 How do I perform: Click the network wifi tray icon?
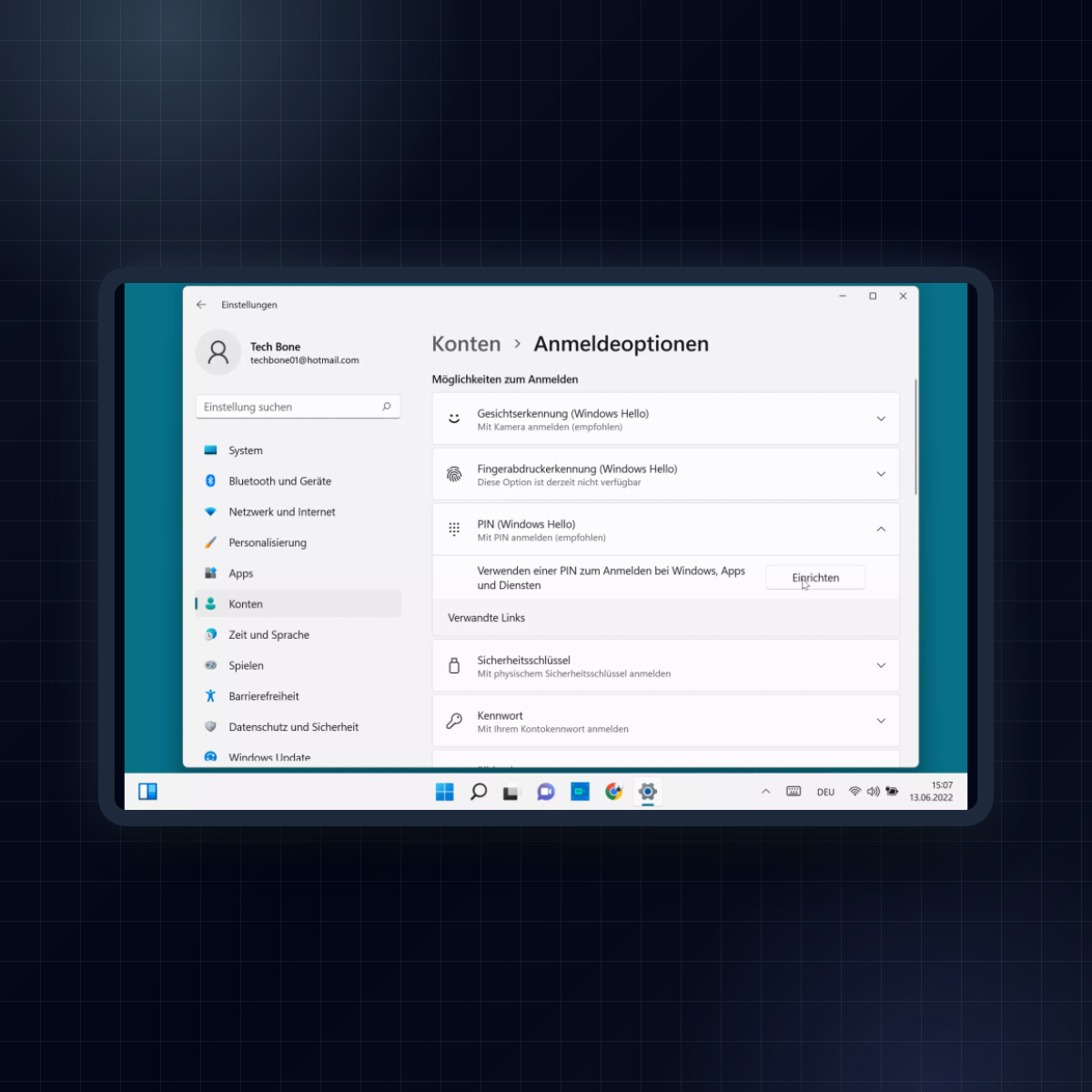point(854,792)
